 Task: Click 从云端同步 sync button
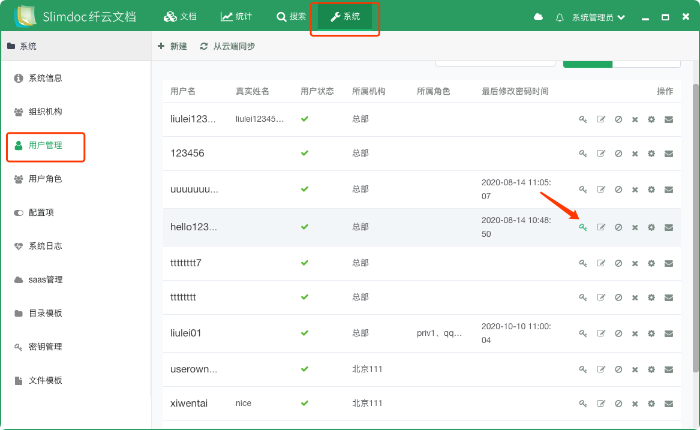[227, 46]
